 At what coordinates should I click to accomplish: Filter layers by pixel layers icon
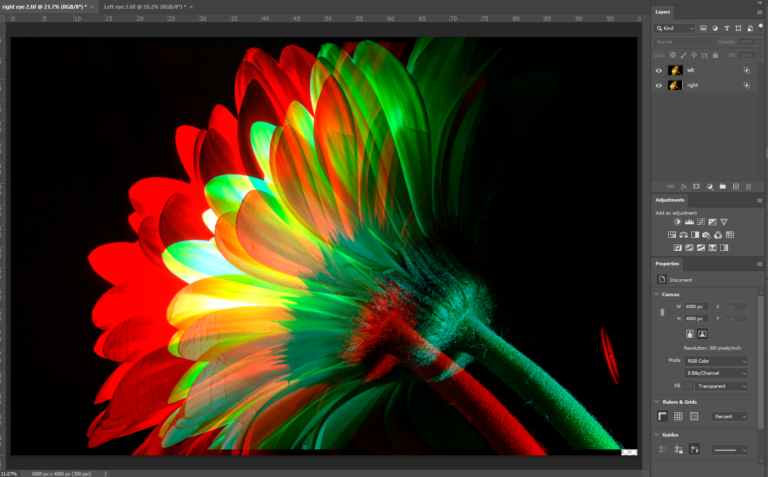pyautogui.click(x=703, y=28)
